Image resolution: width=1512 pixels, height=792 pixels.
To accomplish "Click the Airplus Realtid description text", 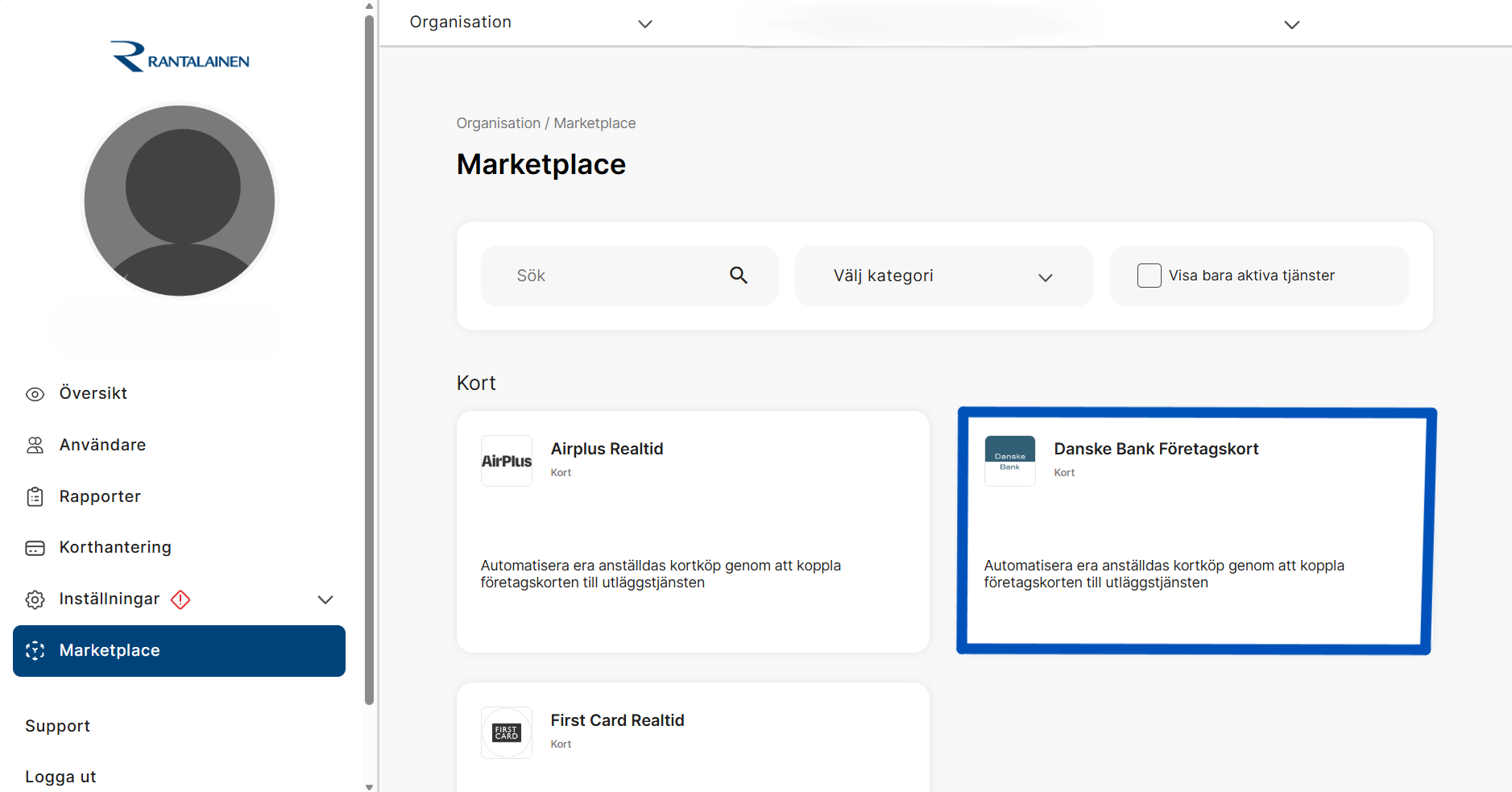I will 661,574.
